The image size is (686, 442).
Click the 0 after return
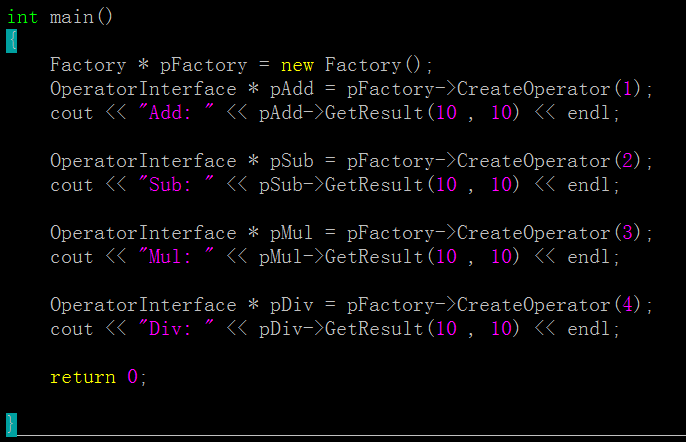(x=133, y=377)
